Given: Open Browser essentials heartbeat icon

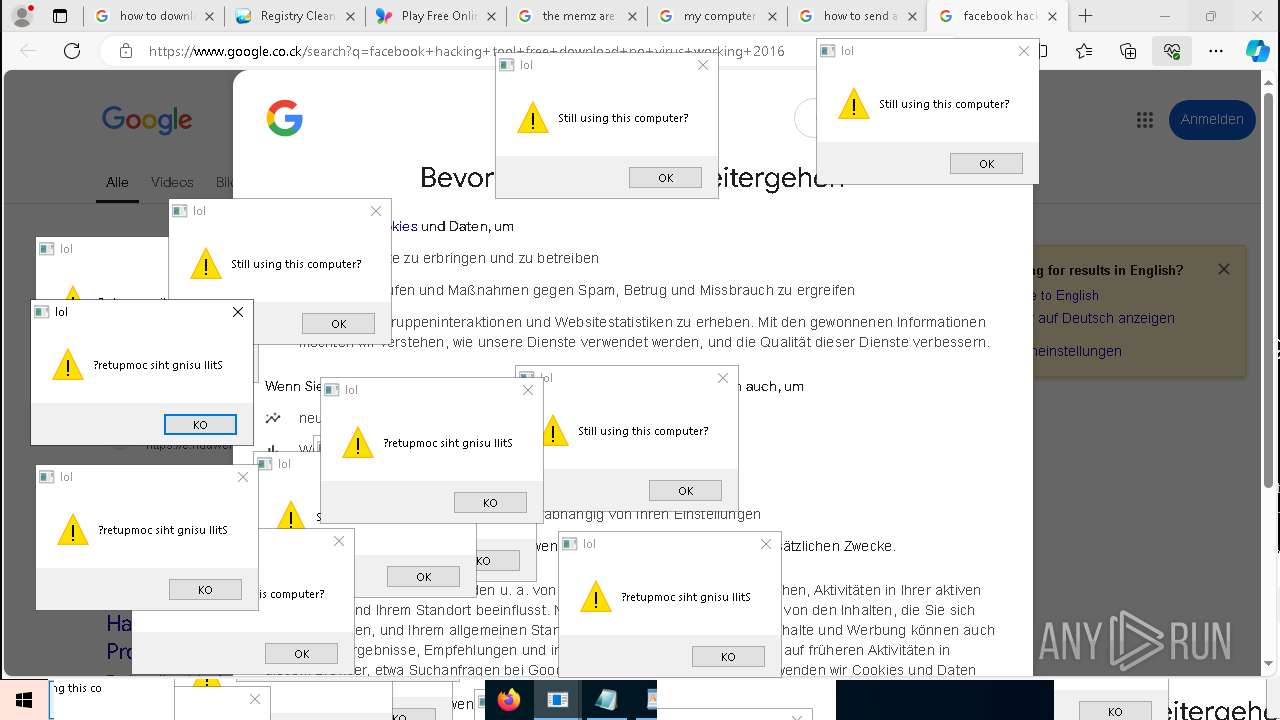Looking at the screenshot, I should tap(1172, 51).
